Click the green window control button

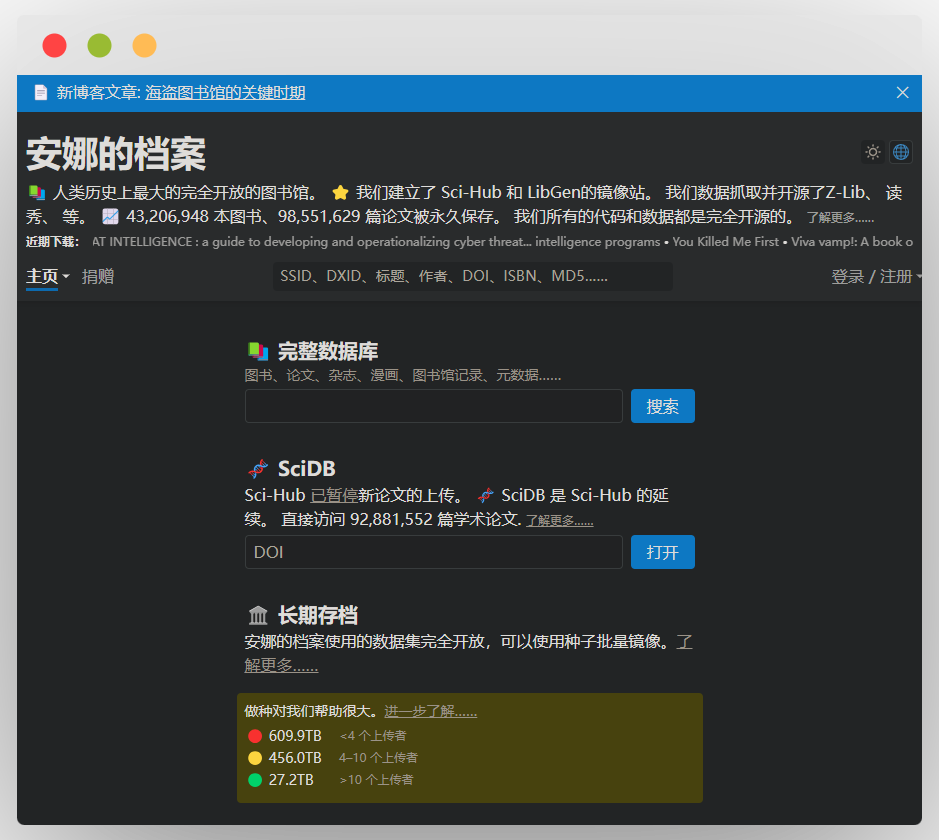click(99, 46)
